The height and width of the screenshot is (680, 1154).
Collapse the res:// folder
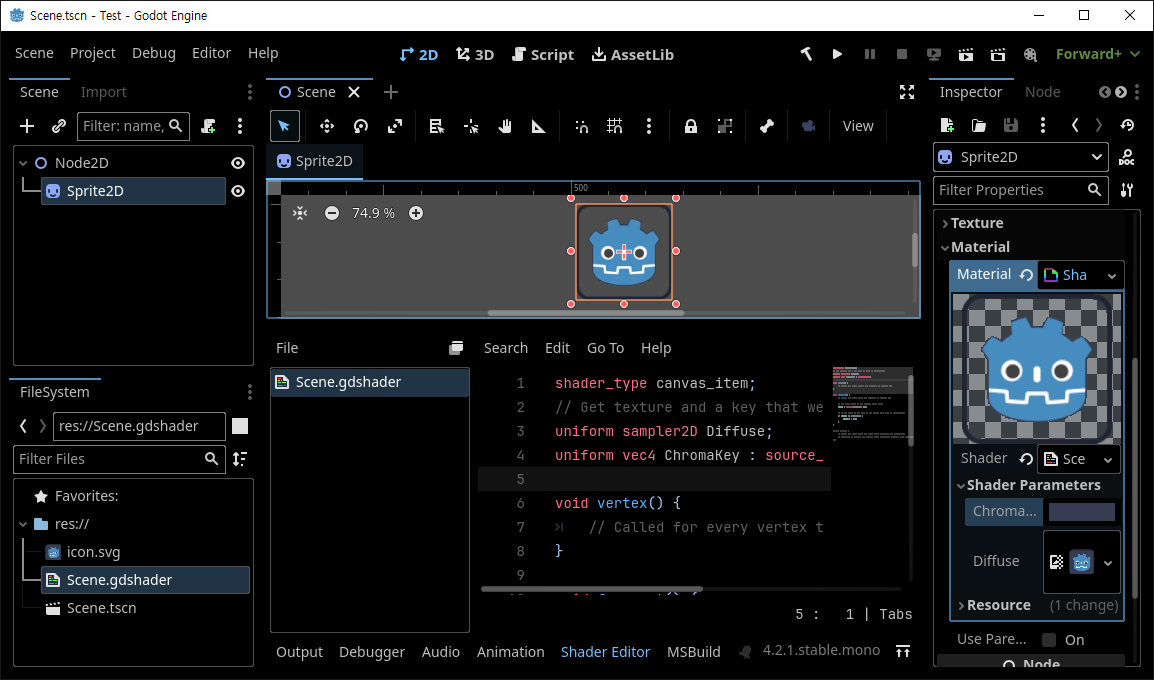pyautogui.click(x=23, y=524)
